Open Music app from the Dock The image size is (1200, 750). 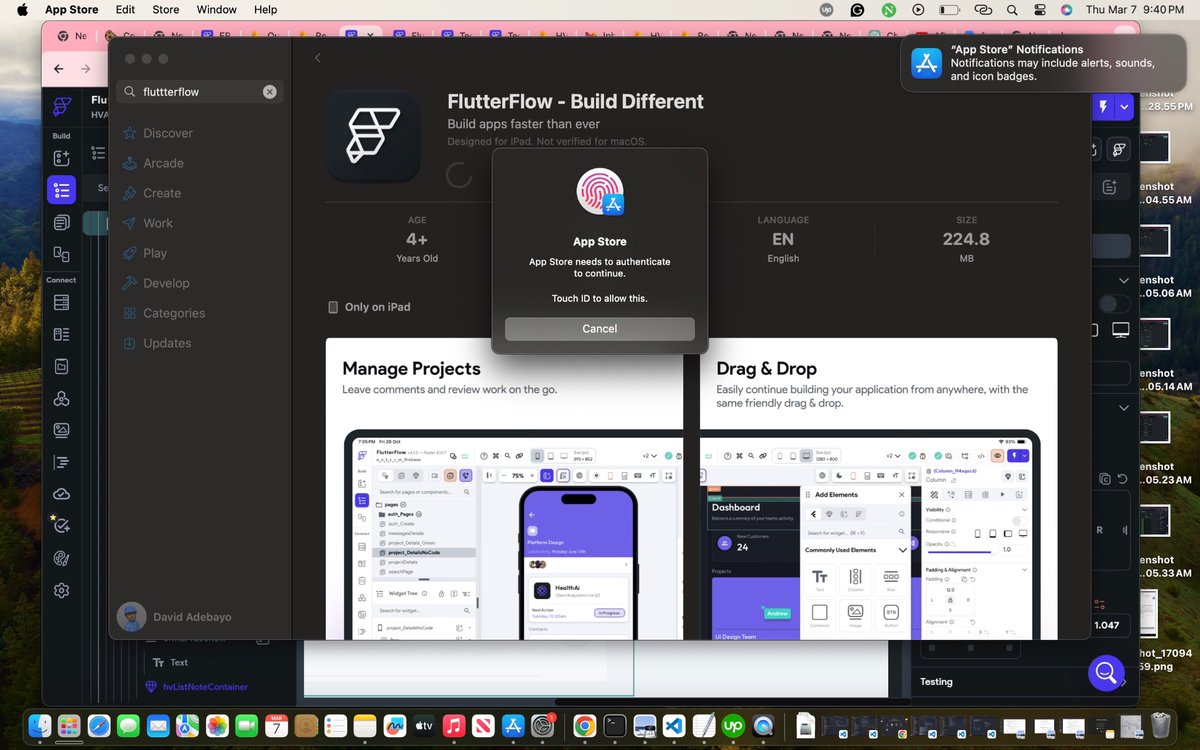point(454,725)
